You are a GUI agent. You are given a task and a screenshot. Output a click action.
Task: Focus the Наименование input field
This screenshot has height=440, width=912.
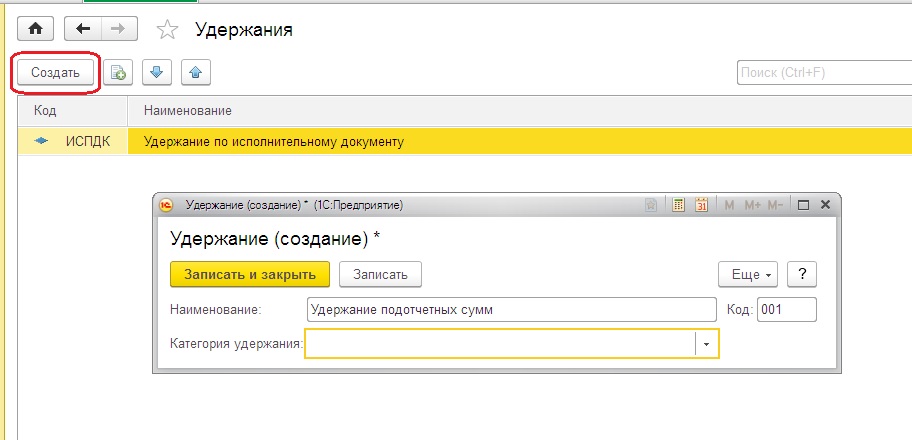pyautogui.click(x=511, y=310)
